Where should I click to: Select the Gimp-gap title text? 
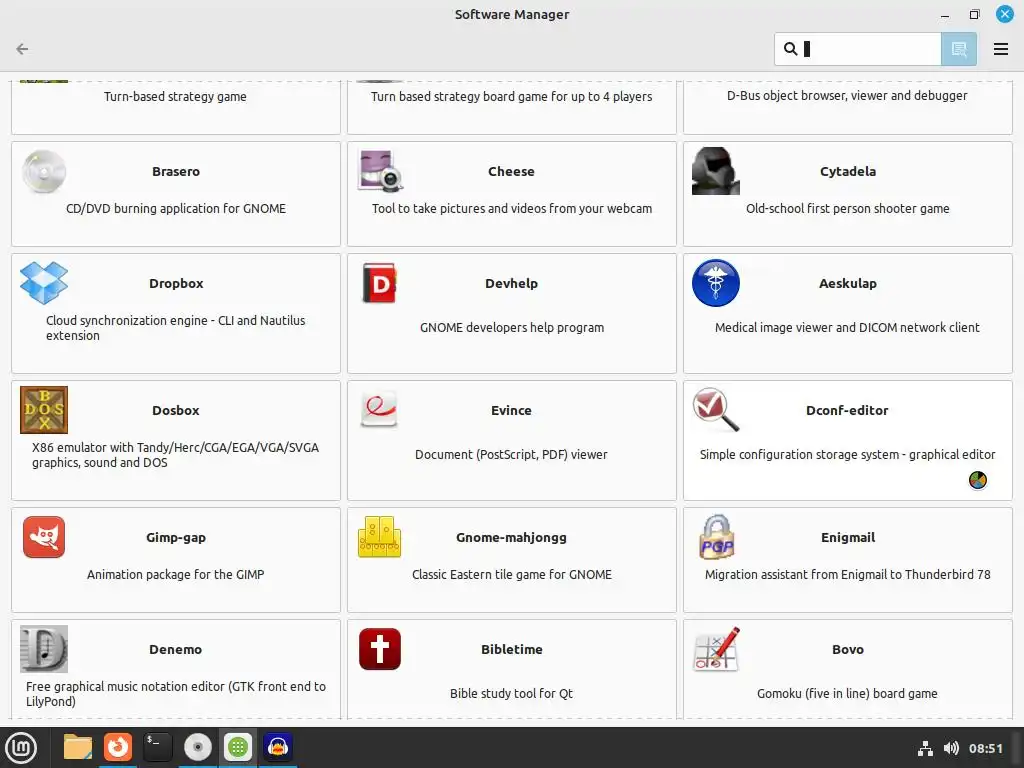tap(176, 537)
